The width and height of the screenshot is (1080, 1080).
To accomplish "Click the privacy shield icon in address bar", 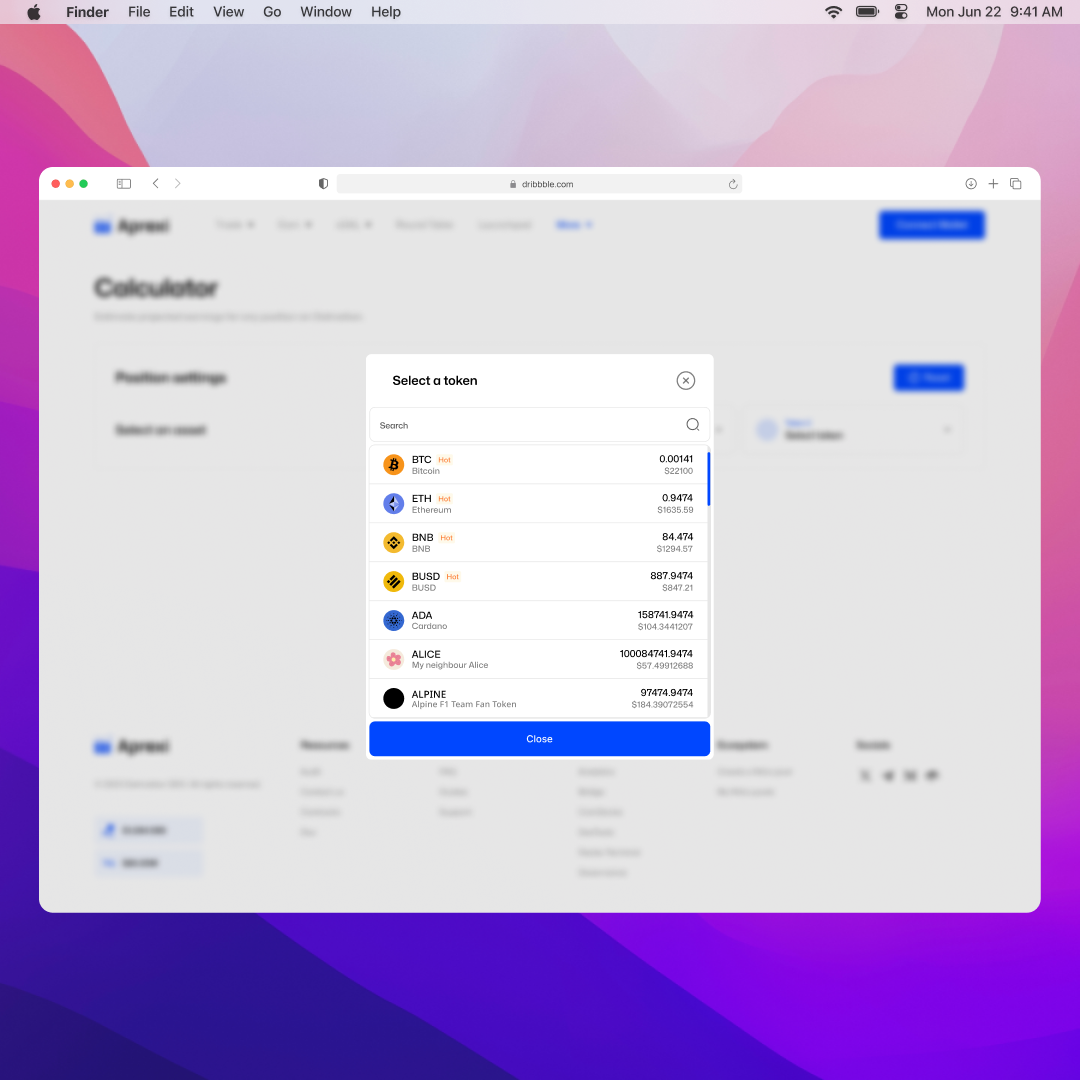I will tap(322, 184).
